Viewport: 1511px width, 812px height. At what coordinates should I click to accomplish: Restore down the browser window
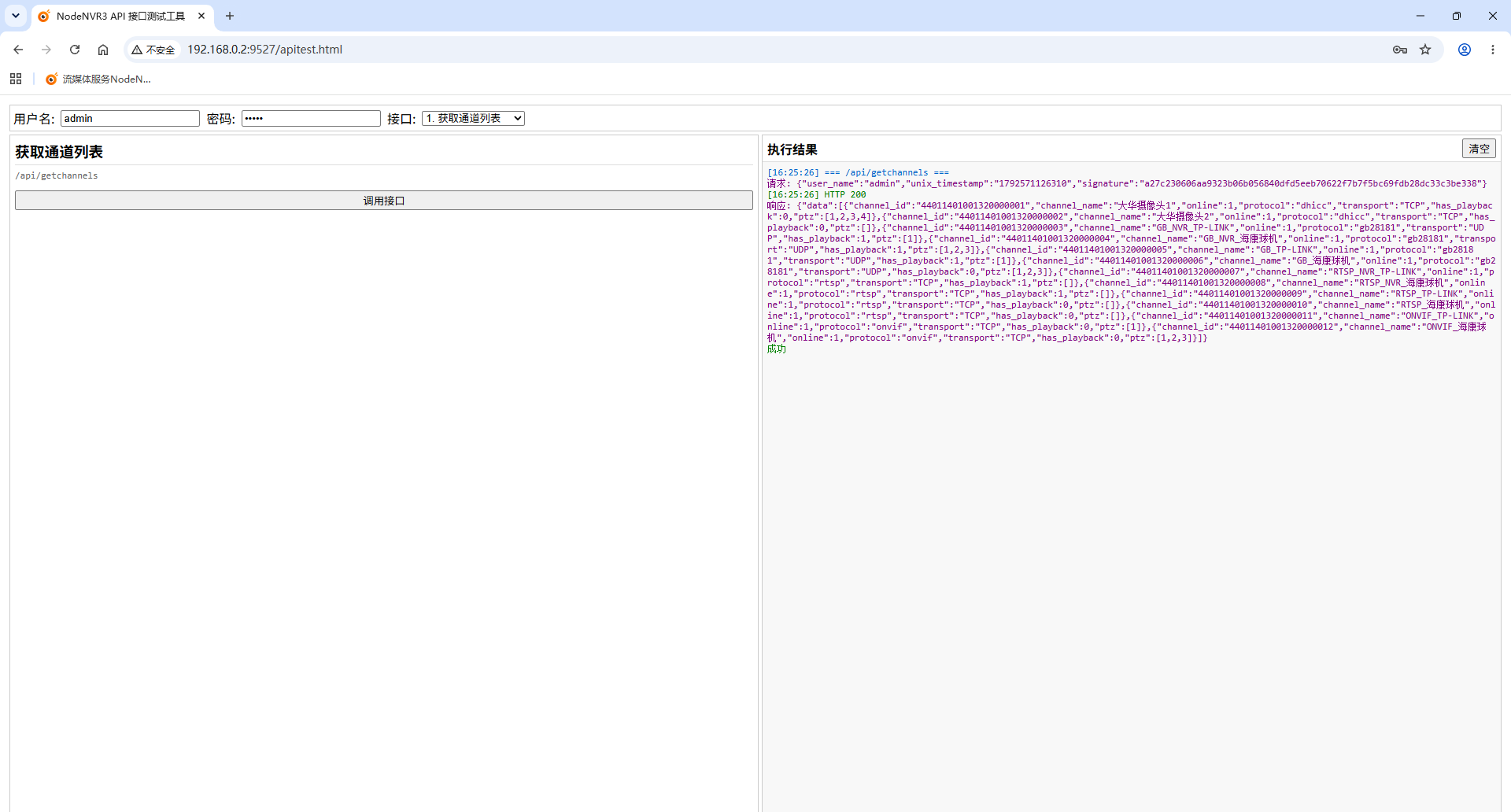coord(1457,16)
